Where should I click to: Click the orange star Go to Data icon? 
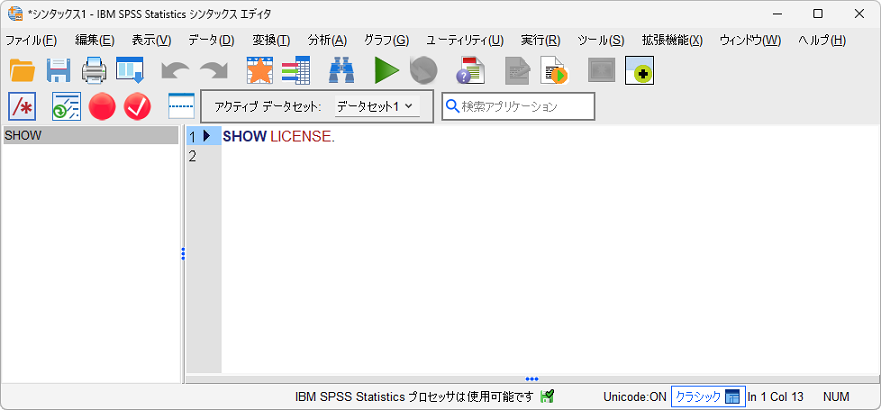[260, 70]
